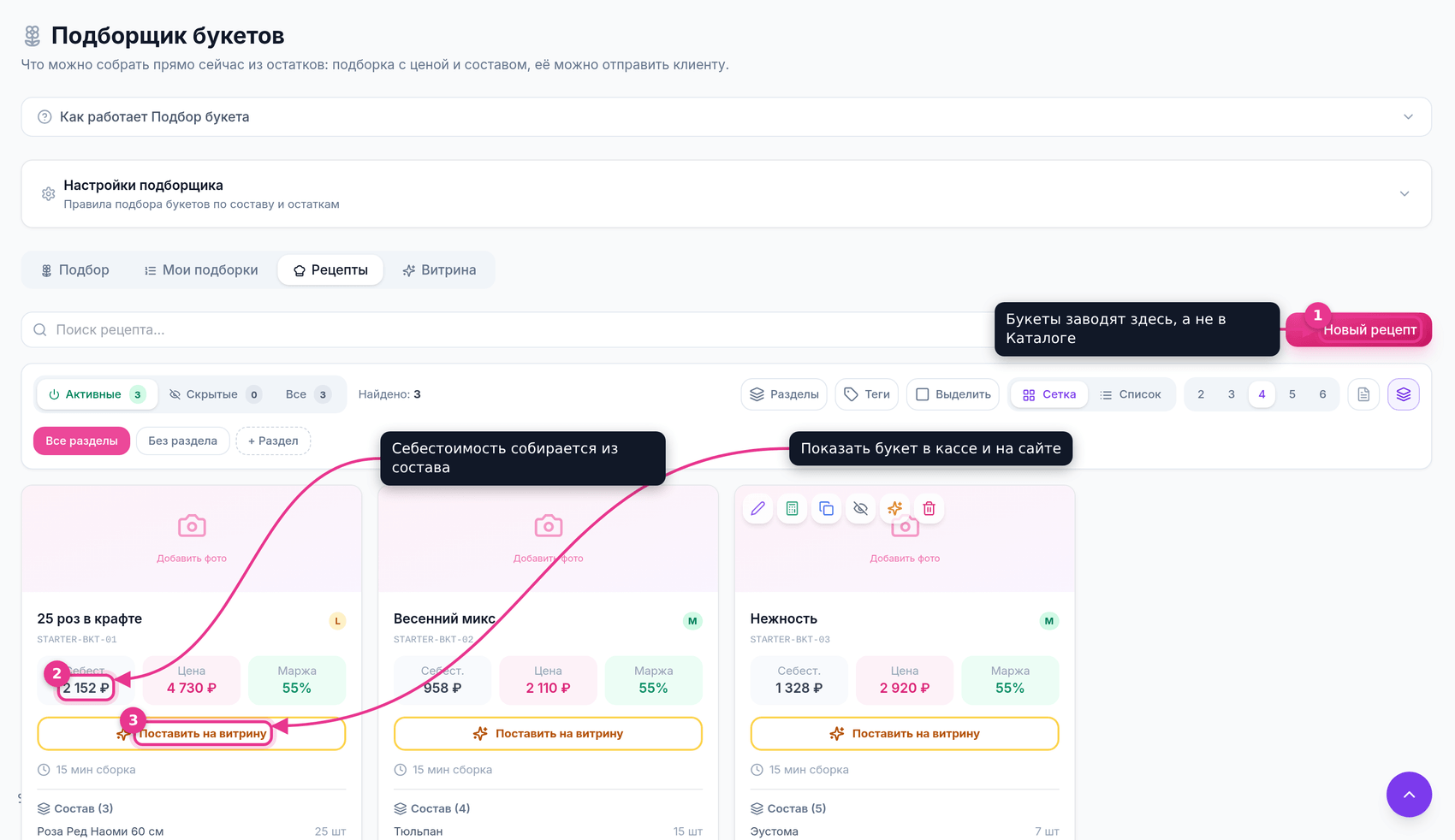Delete the Нежность recipe using trash icon
1455x840 pixels.
coord(929,509)
